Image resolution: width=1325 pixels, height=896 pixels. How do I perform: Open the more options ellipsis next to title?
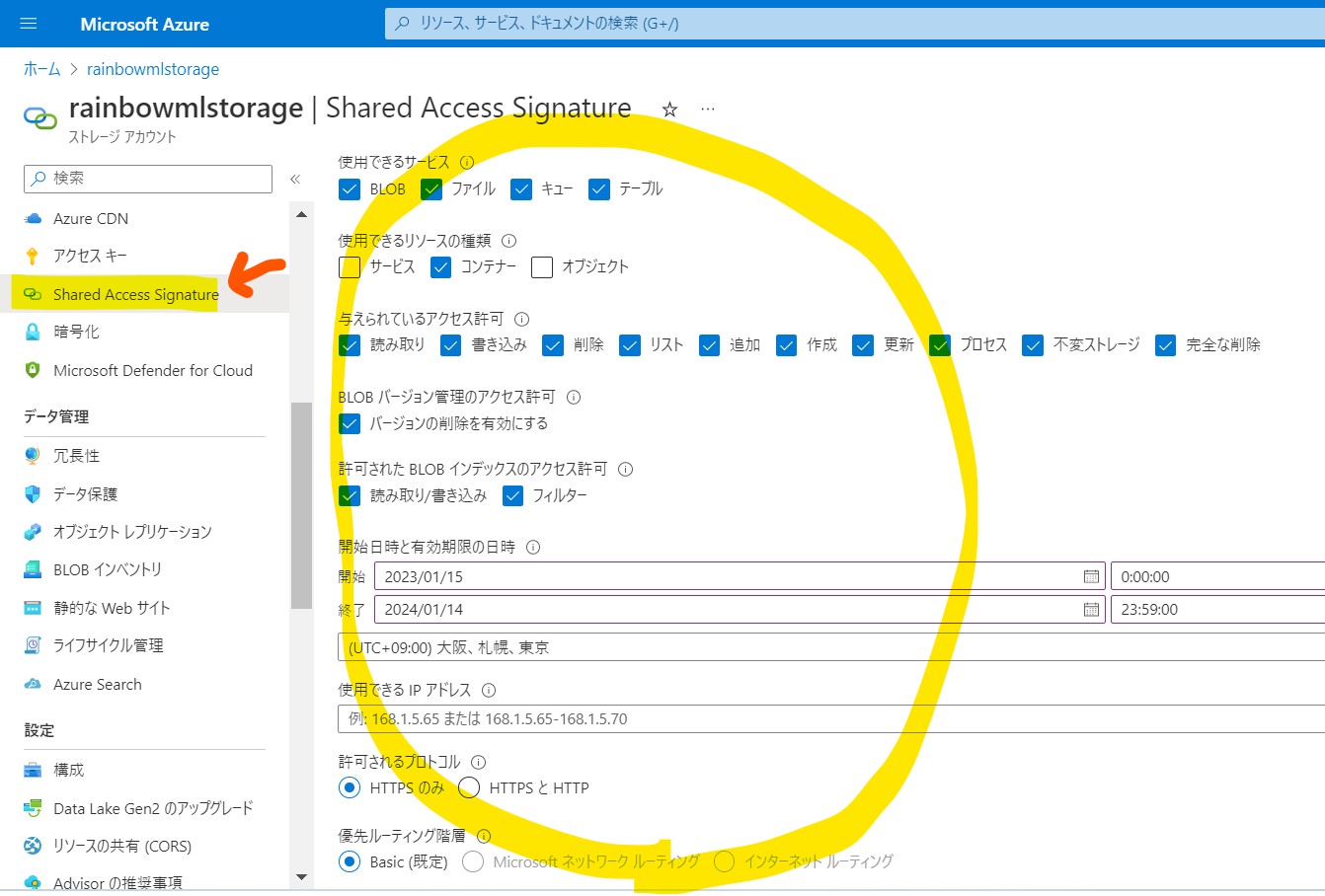707,109
